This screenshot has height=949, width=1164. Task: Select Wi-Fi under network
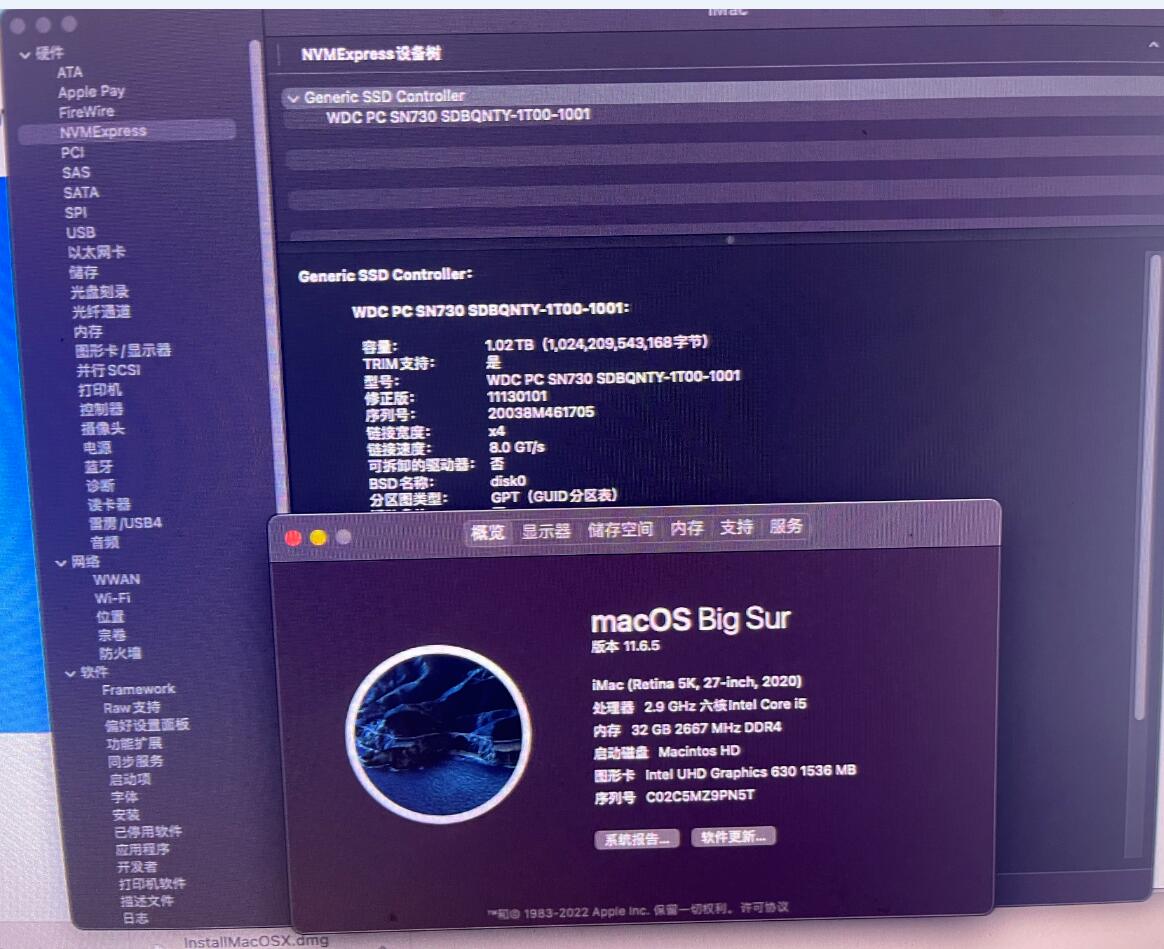[x=112, y=599]
